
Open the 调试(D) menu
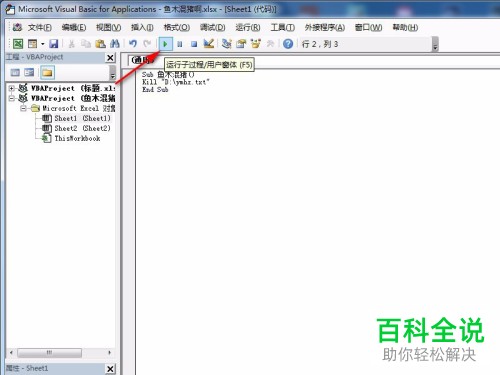click(212, 27)
